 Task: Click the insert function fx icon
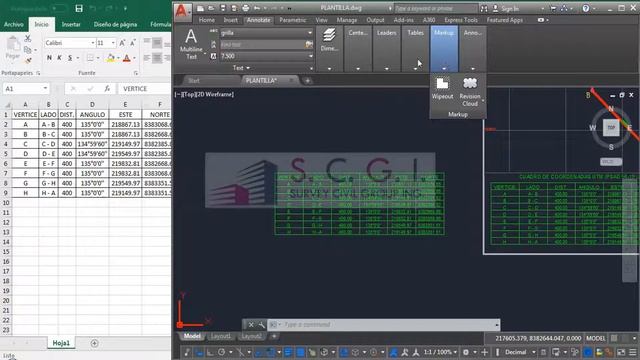[x=107, y=89]
